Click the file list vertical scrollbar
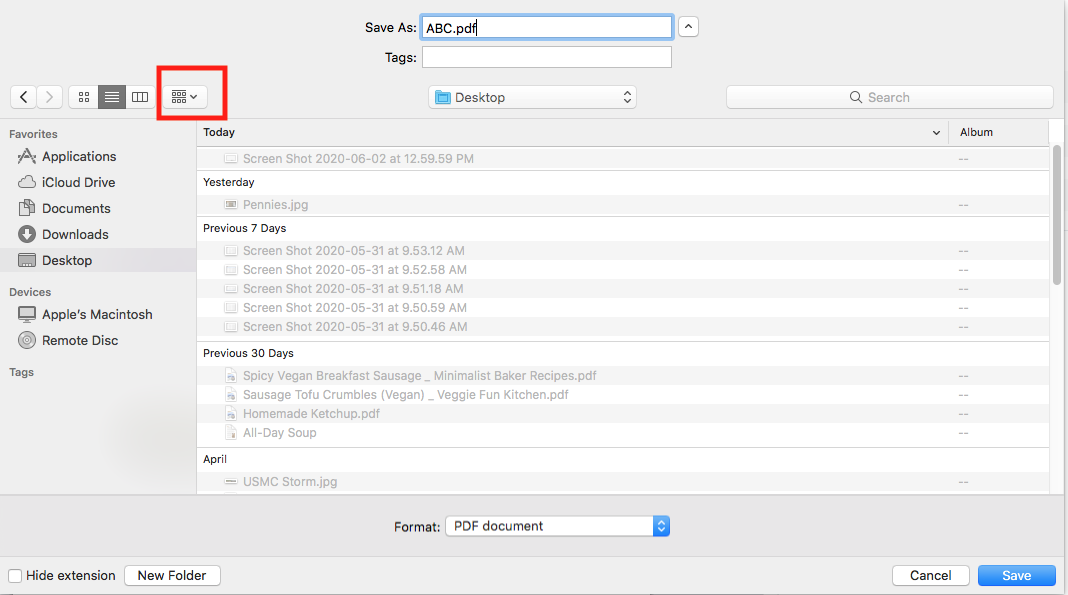The image size is (1068, 595). [1056, 214]
